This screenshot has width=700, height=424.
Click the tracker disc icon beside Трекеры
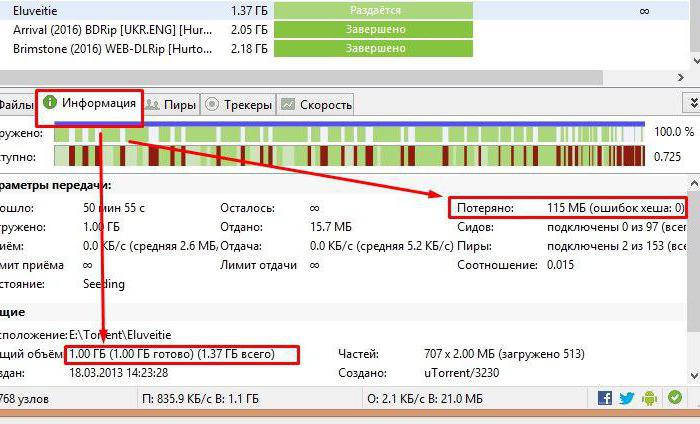[212, 104]
